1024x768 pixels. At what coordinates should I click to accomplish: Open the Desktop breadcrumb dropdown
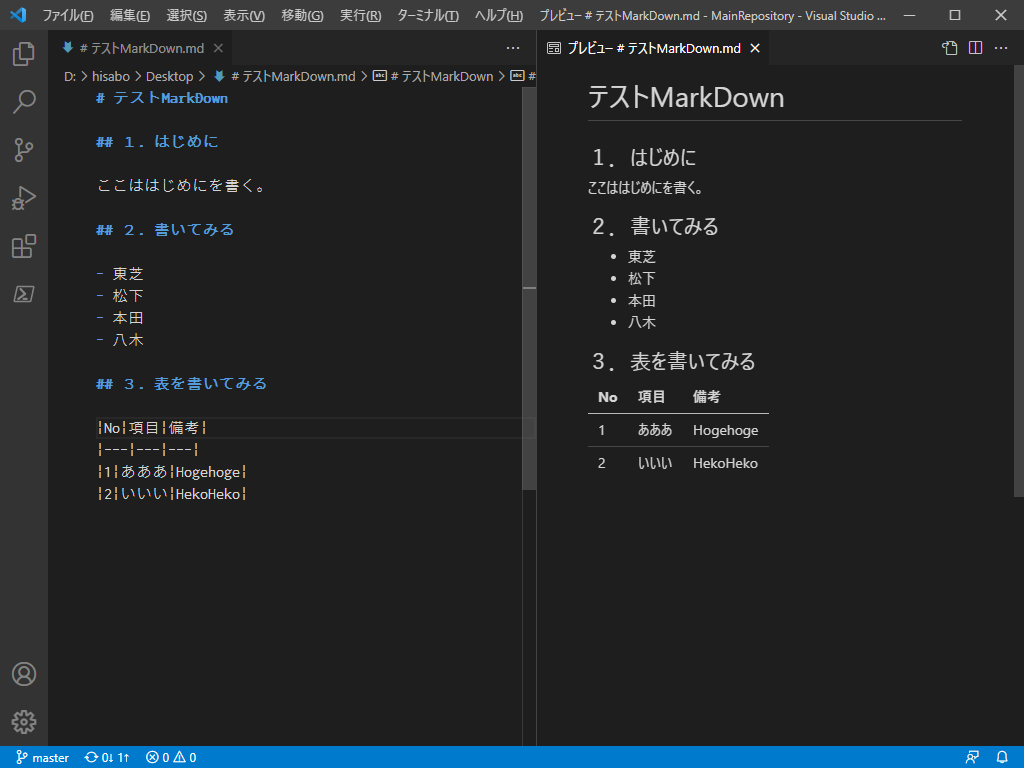[170, 75]
